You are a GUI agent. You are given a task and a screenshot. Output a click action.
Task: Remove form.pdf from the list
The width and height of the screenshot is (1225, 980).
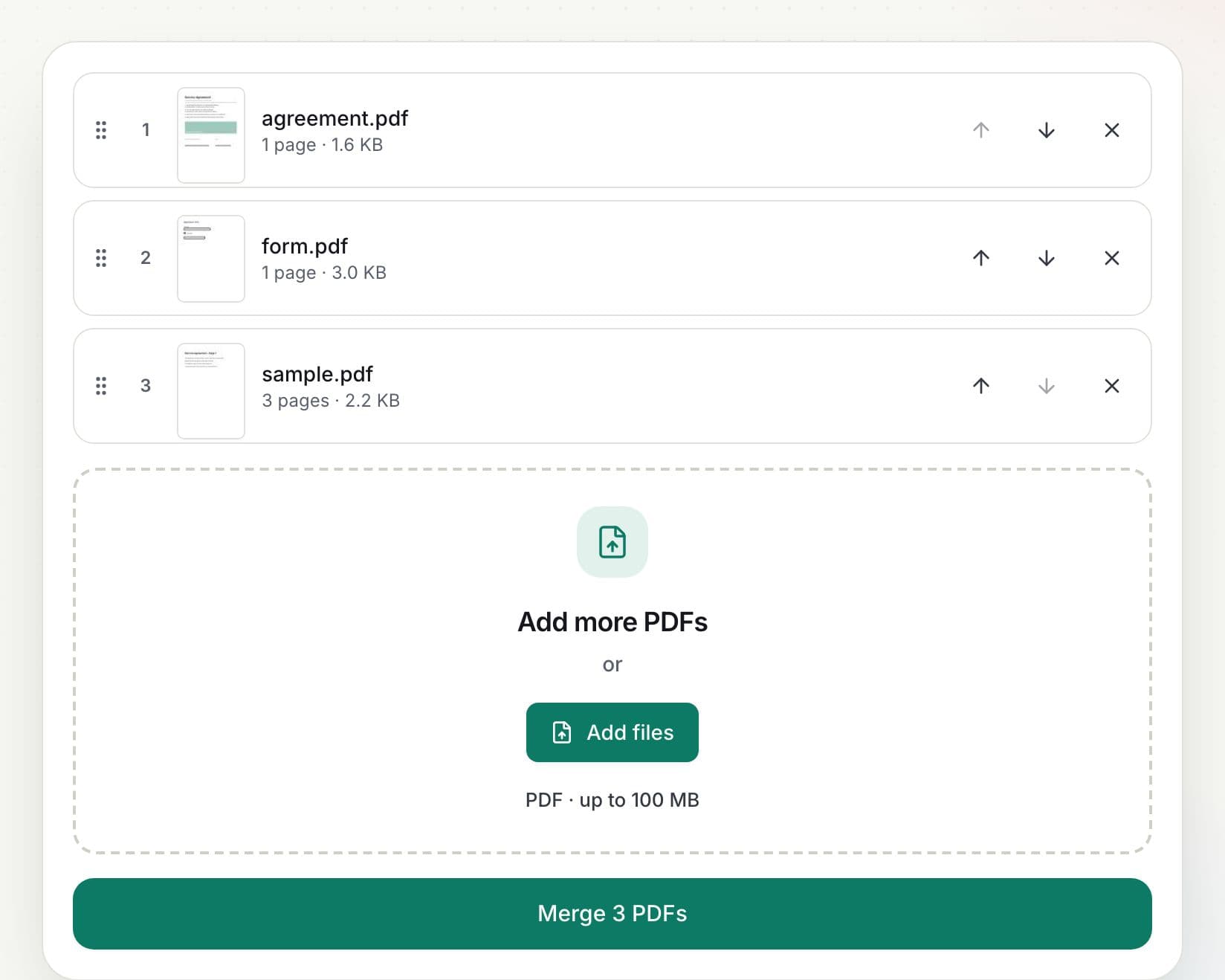point(1112,258)
